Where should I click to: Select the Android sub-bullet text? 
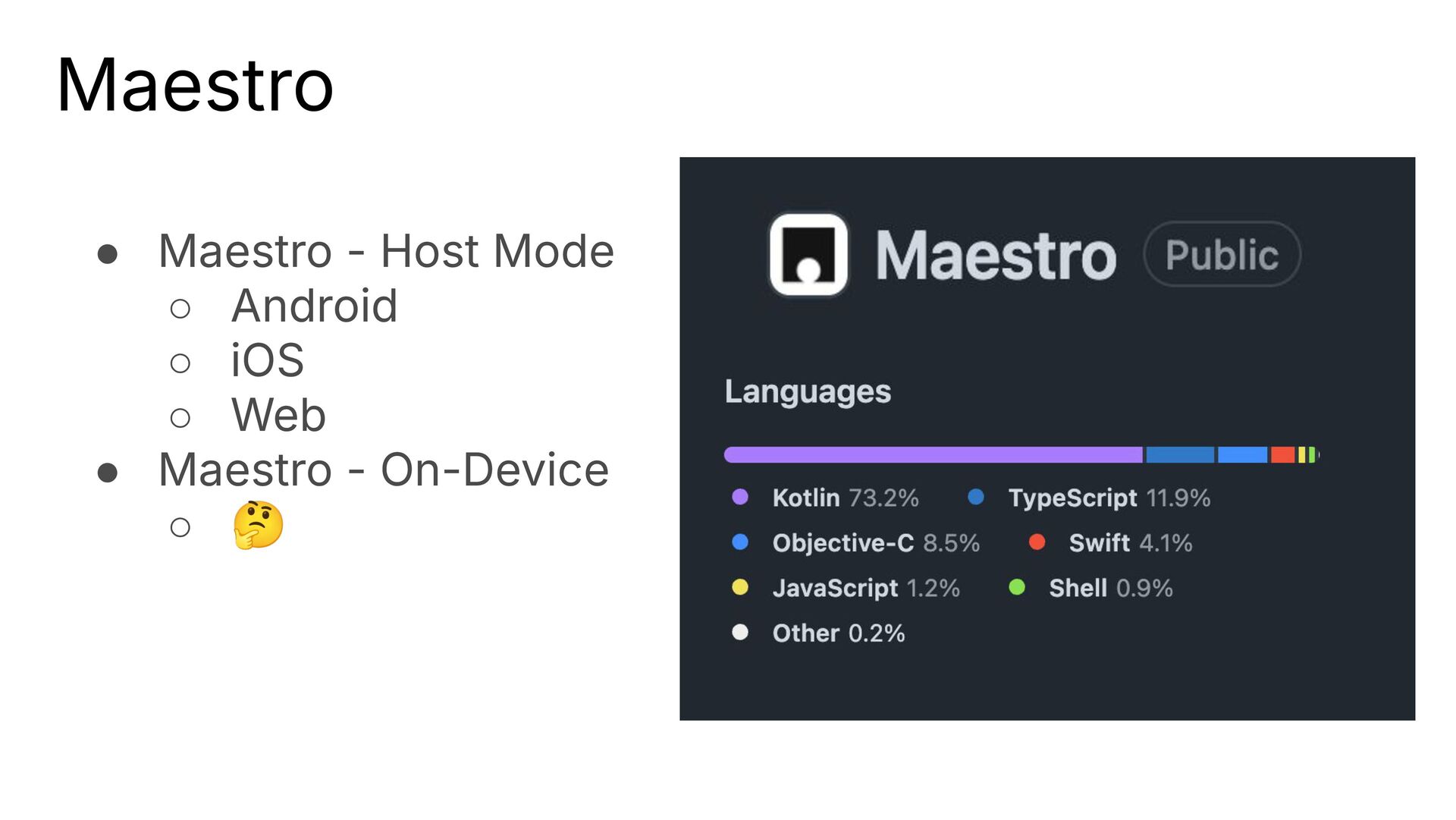314,306
